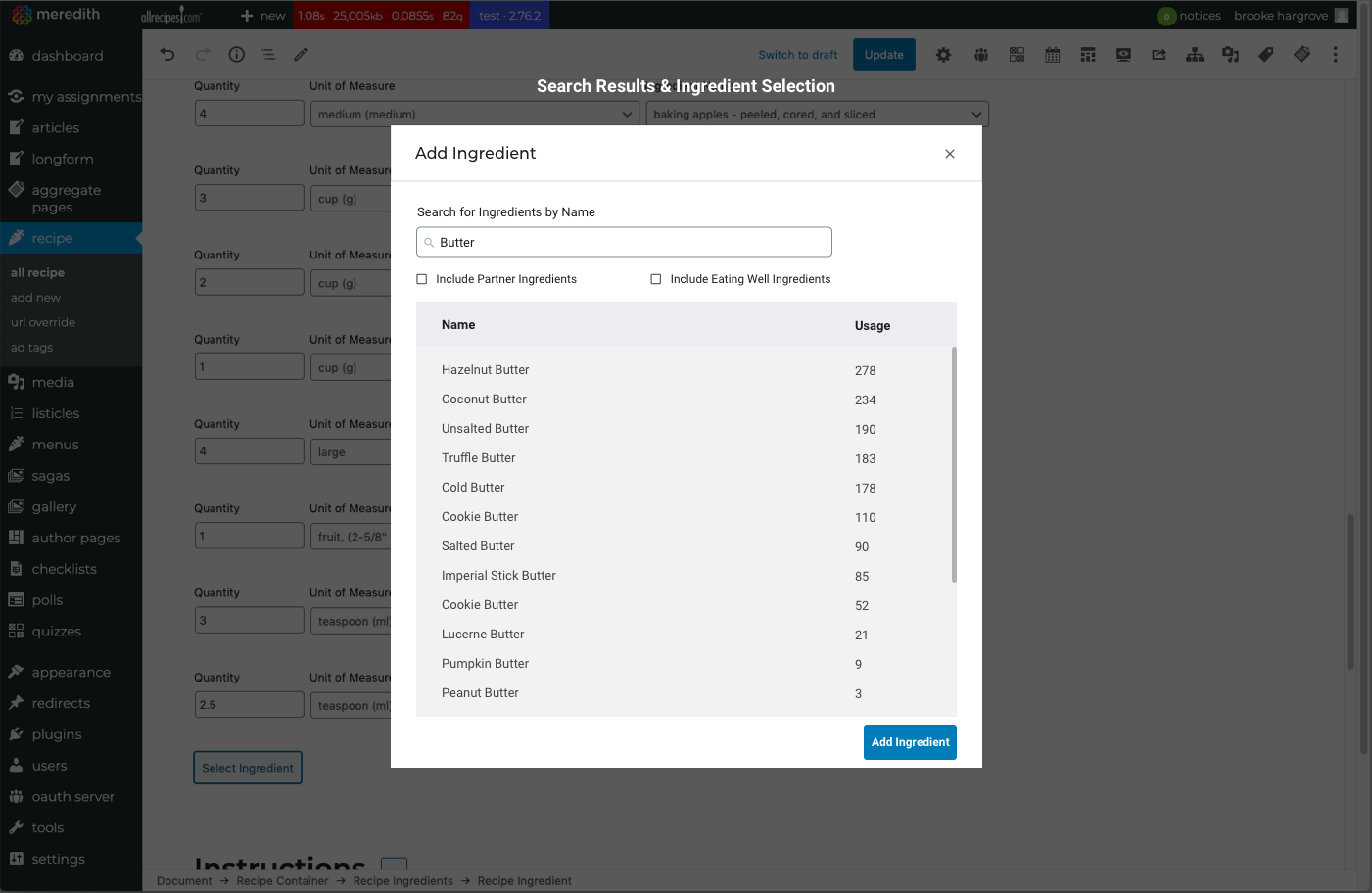Image resolution: width=1372 pixels, height=893 pixels.
Task: Click the Meredith logo icon
Action: click(21, 15)
